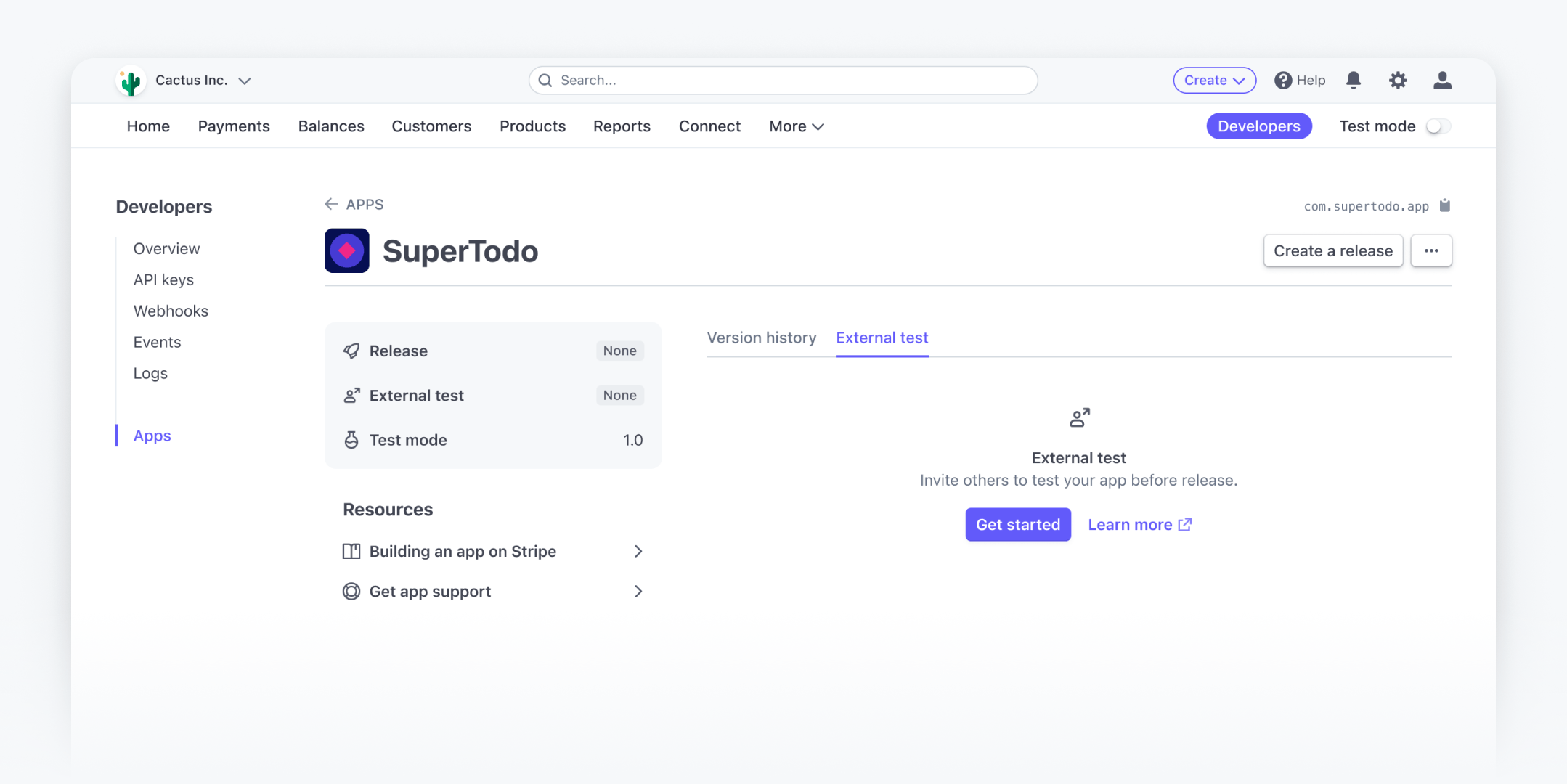Image resolution: width=1567 pixels, height=784 pixels.
Task: Click the Release None badge
Action: coord(619,351)
